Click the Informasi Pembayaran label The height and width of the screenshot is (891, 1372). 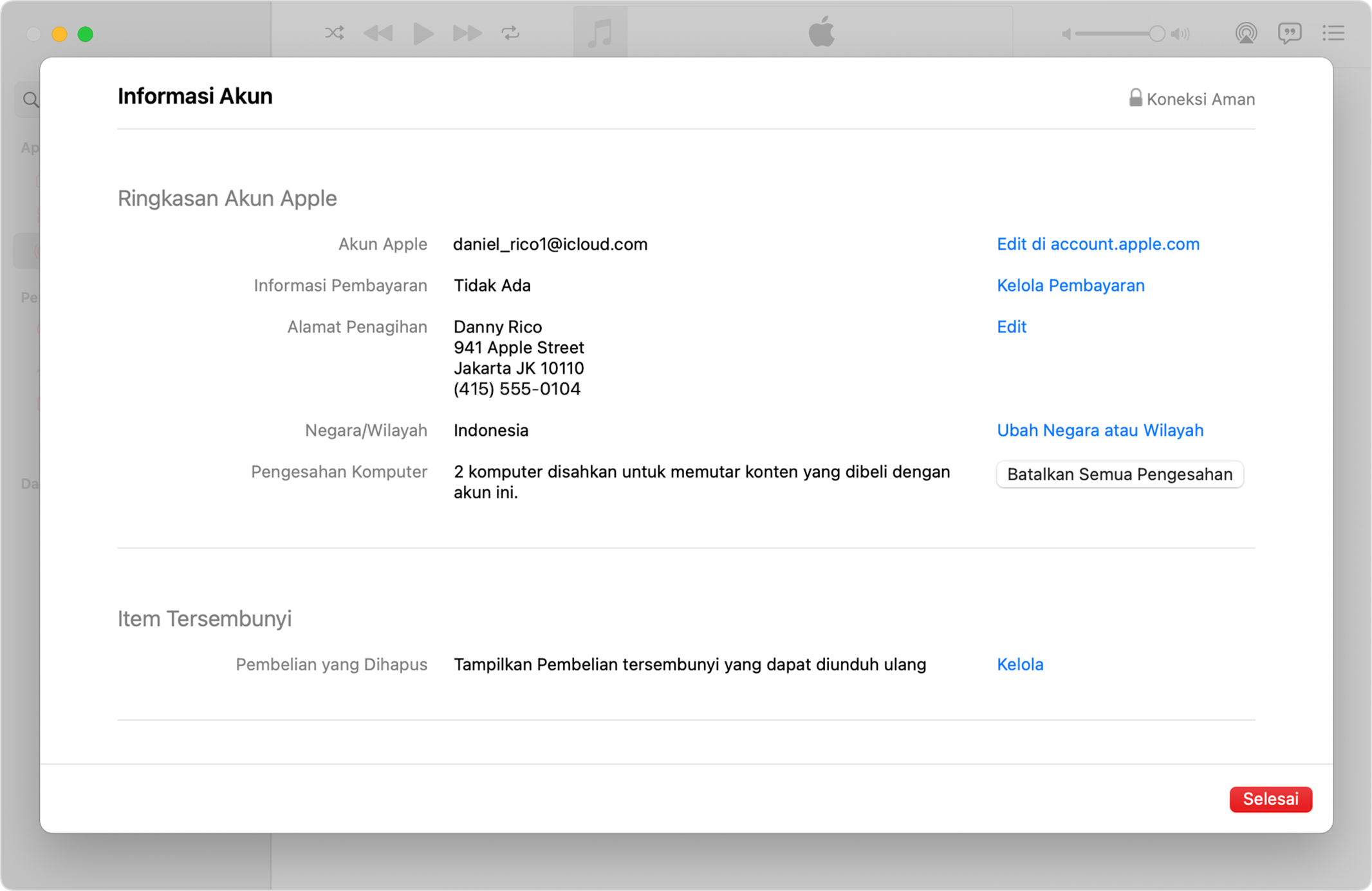coord(340,285)
